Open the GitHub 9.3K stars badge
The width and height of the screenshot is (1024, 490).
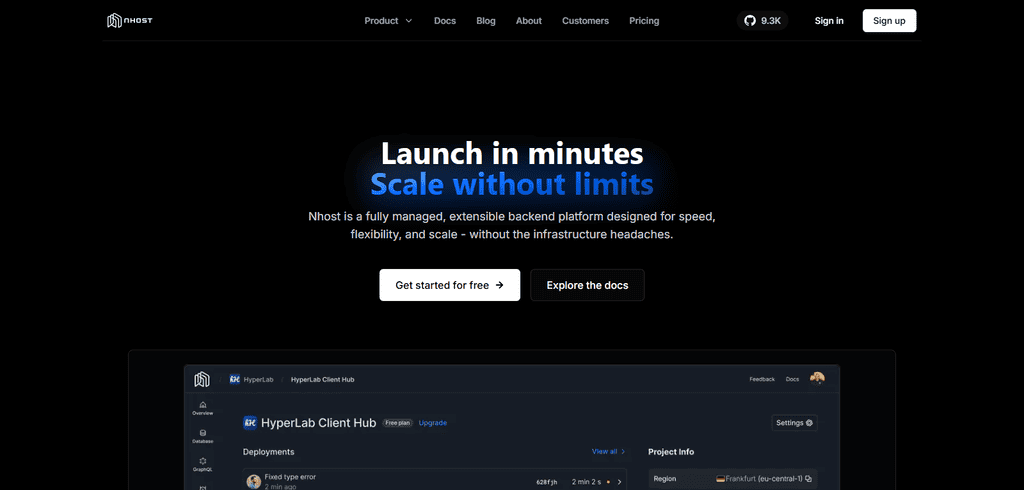(x=763, y=21)
